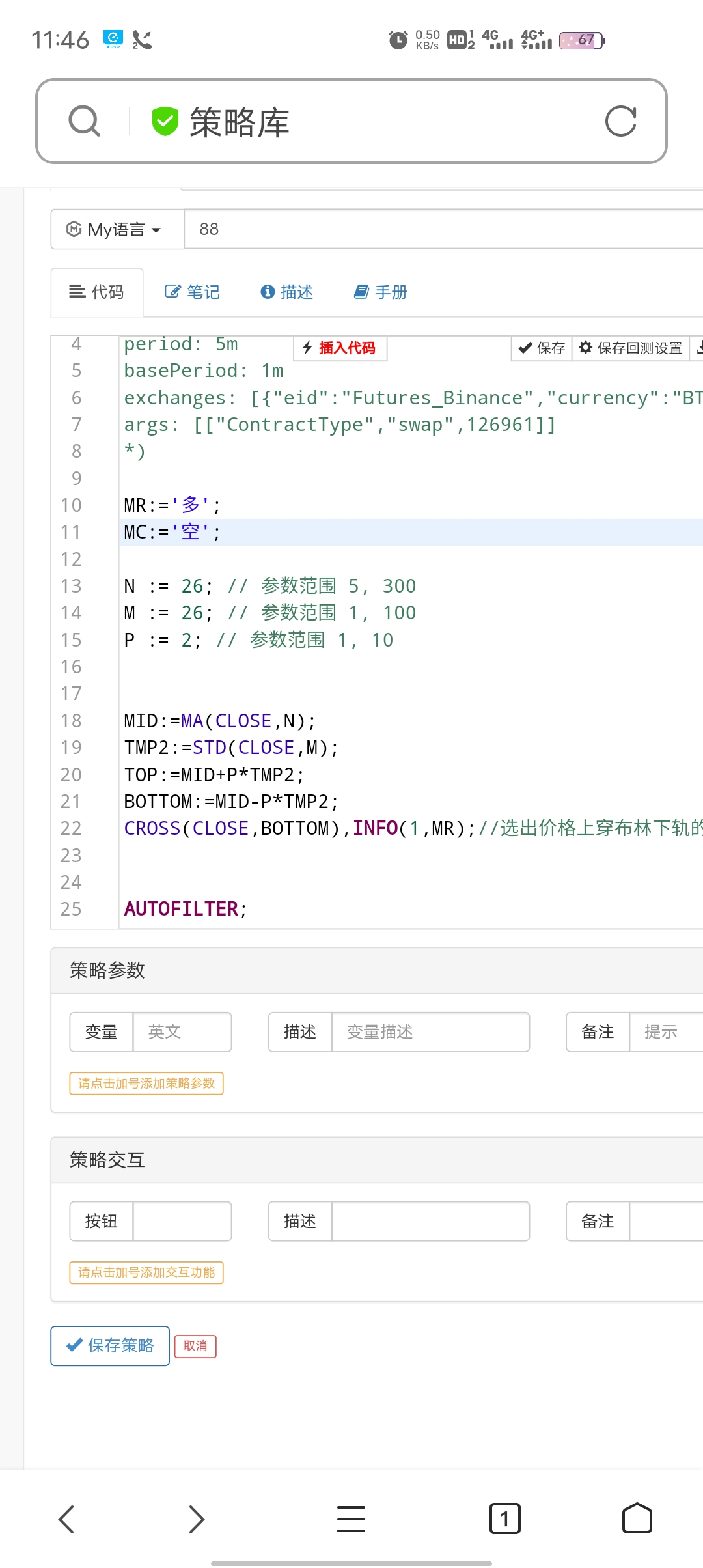Switch to the 笔记 tab
Screen dimensions: 703x1568
click(193, 292)
